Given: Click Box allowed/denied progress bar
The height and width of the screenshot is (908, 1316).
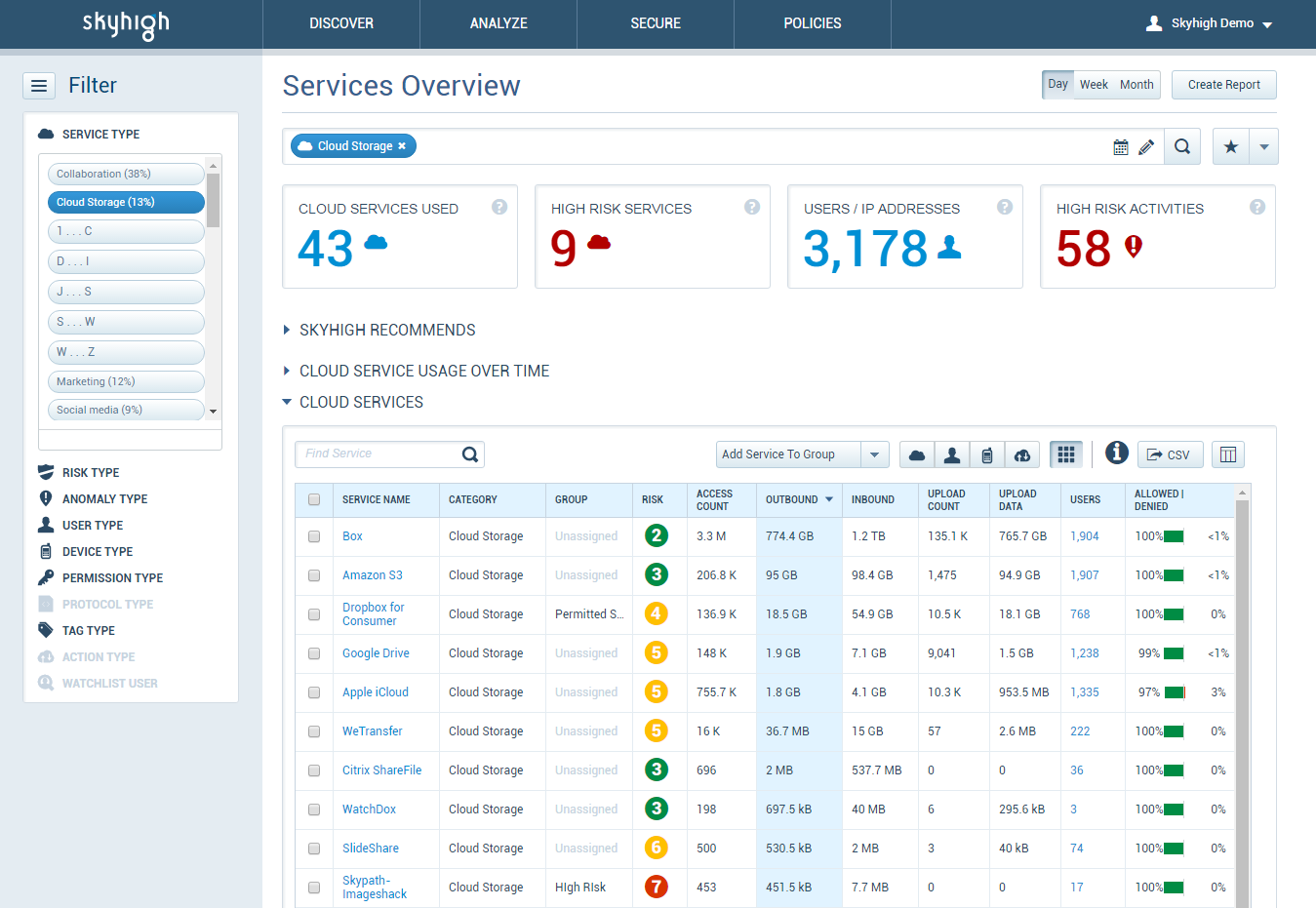Looking at the screenshot, I should click(1175, 536).
